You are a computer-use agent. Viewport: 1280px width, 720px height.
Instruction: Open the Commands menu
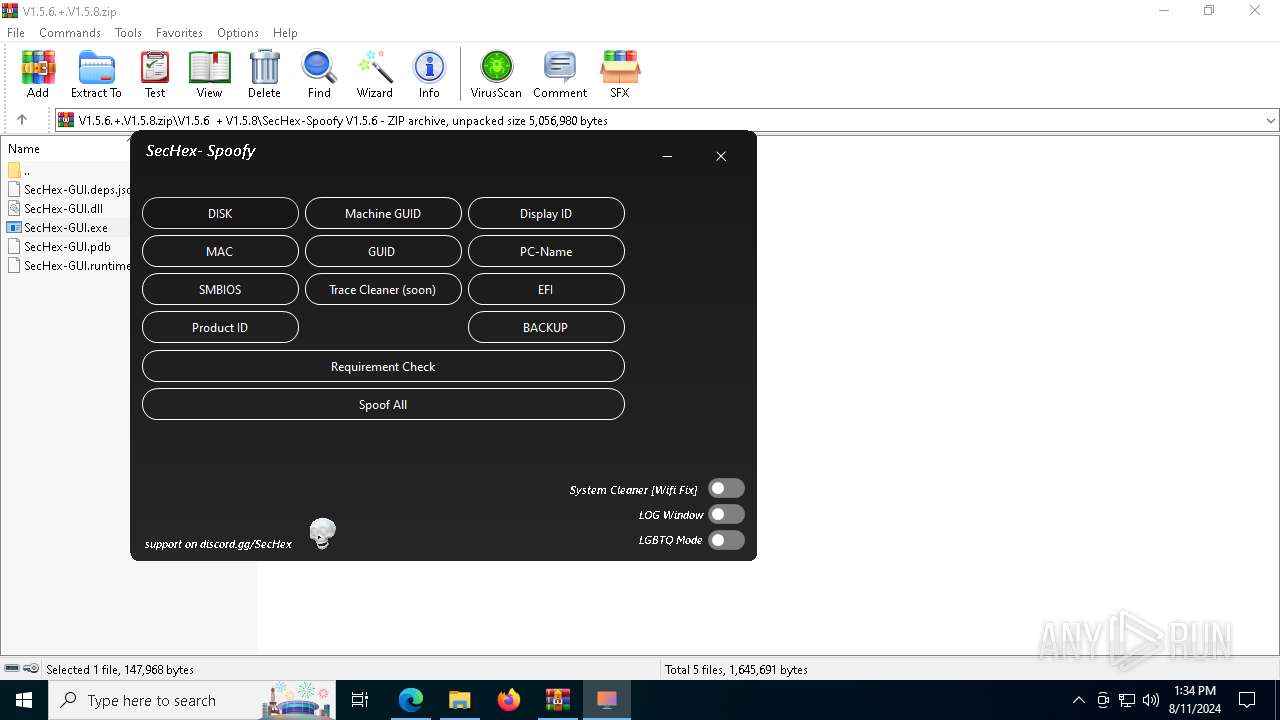[x=70, y=33]
